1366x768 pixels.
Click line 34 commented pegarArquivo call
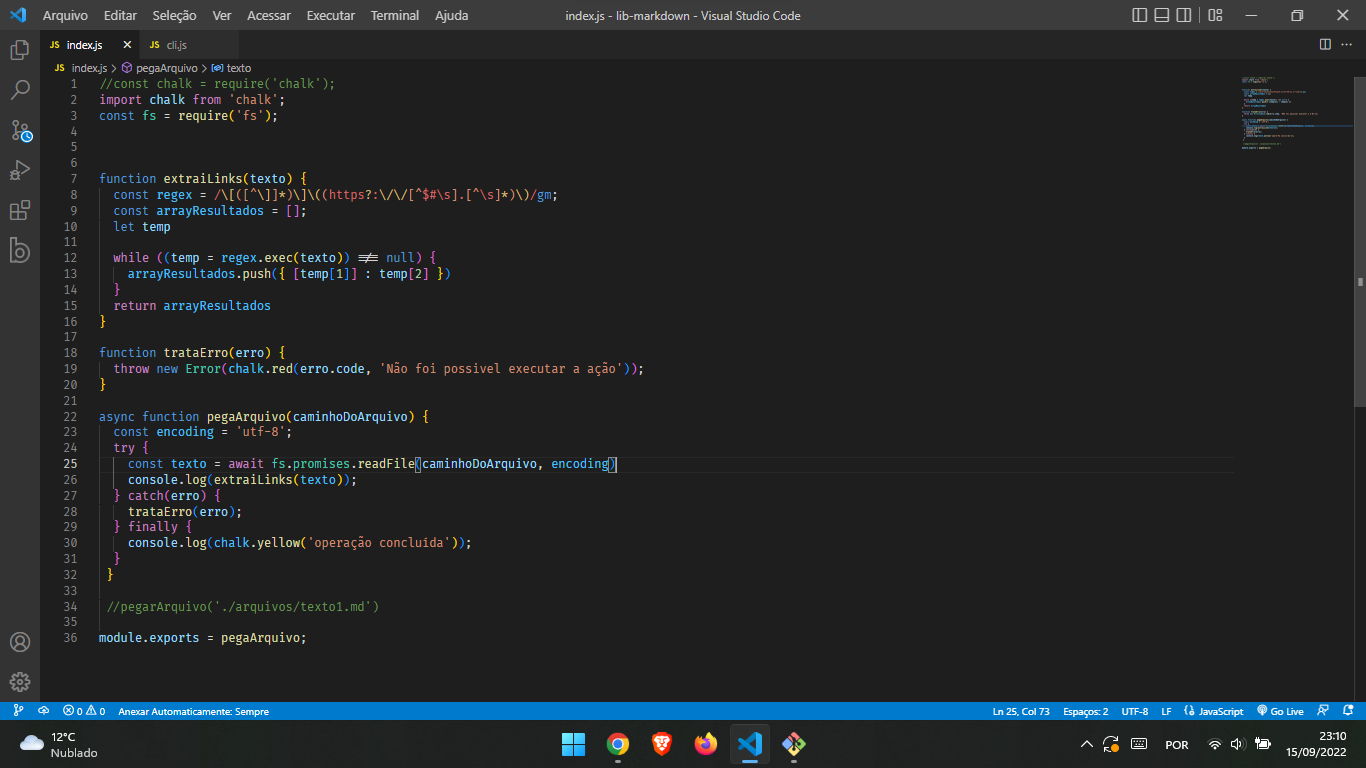pos(243,606)
